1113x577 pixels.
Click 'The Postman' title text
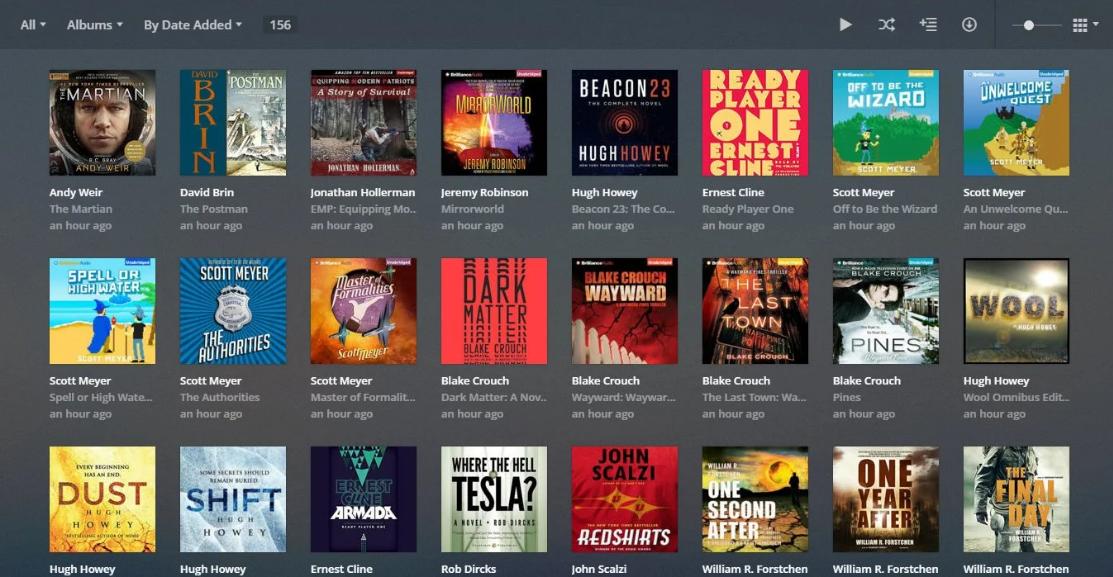coord(214,209)
